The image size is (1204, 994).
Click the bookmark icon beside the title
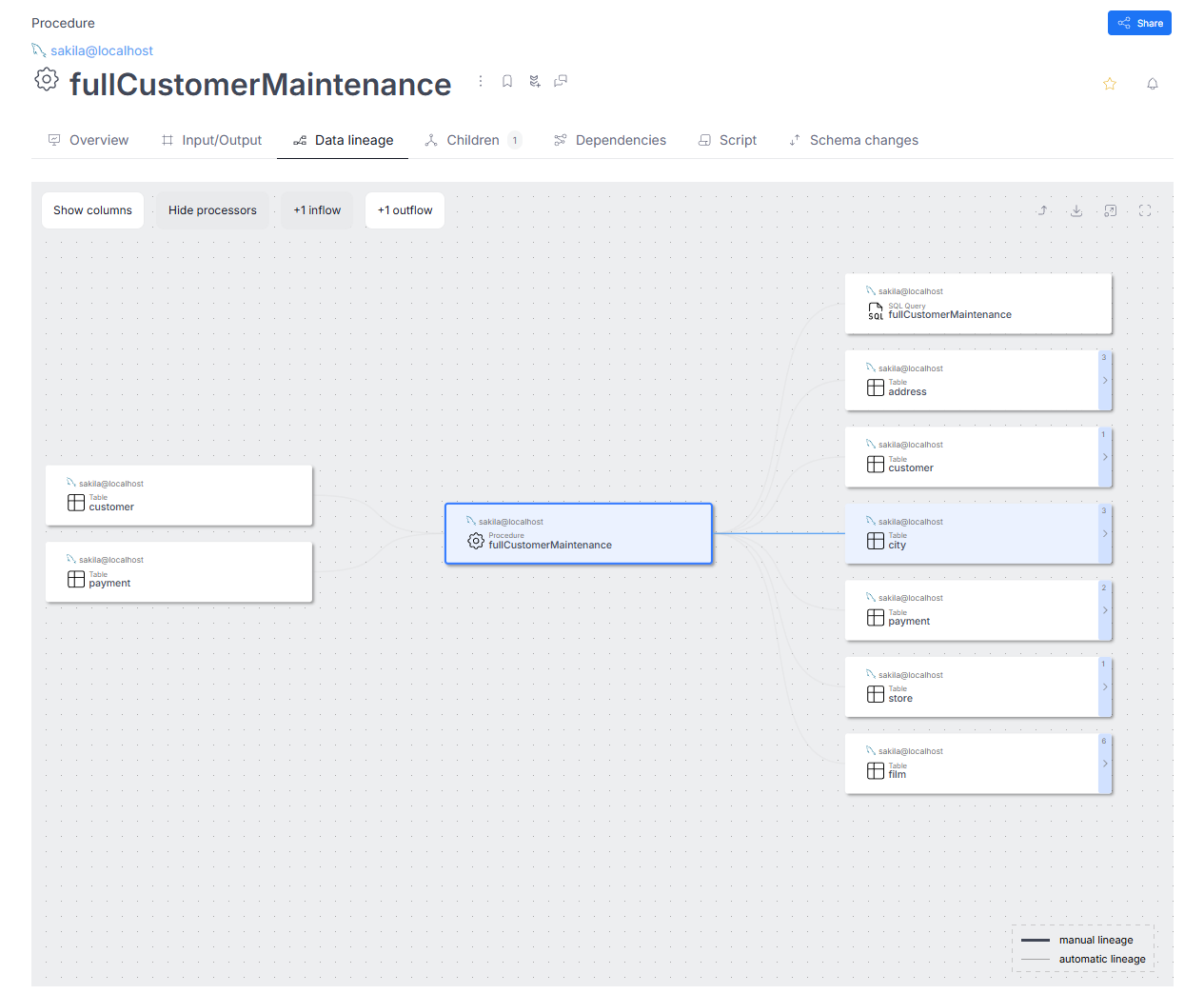507,81
